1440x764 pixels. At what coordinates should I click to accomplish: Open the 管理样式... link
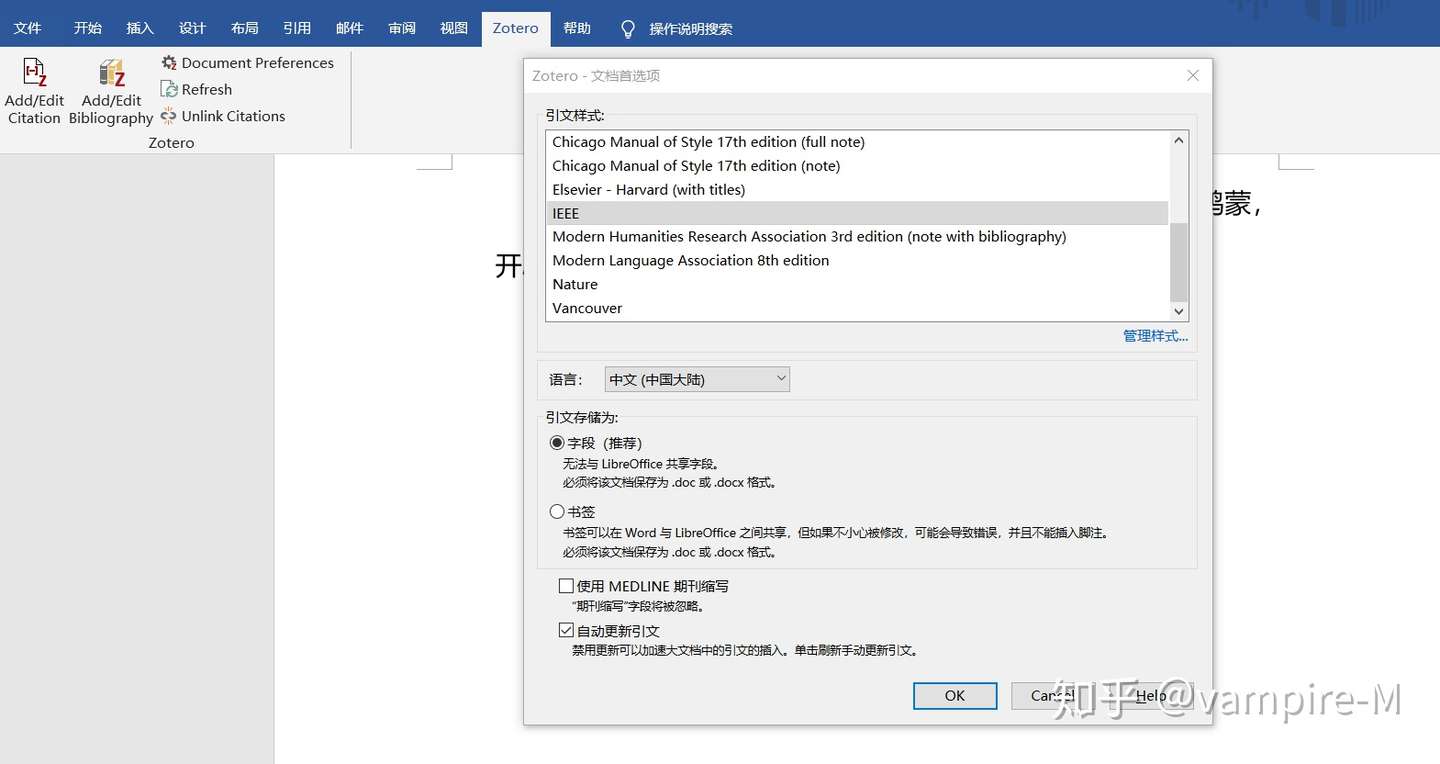1155,336
